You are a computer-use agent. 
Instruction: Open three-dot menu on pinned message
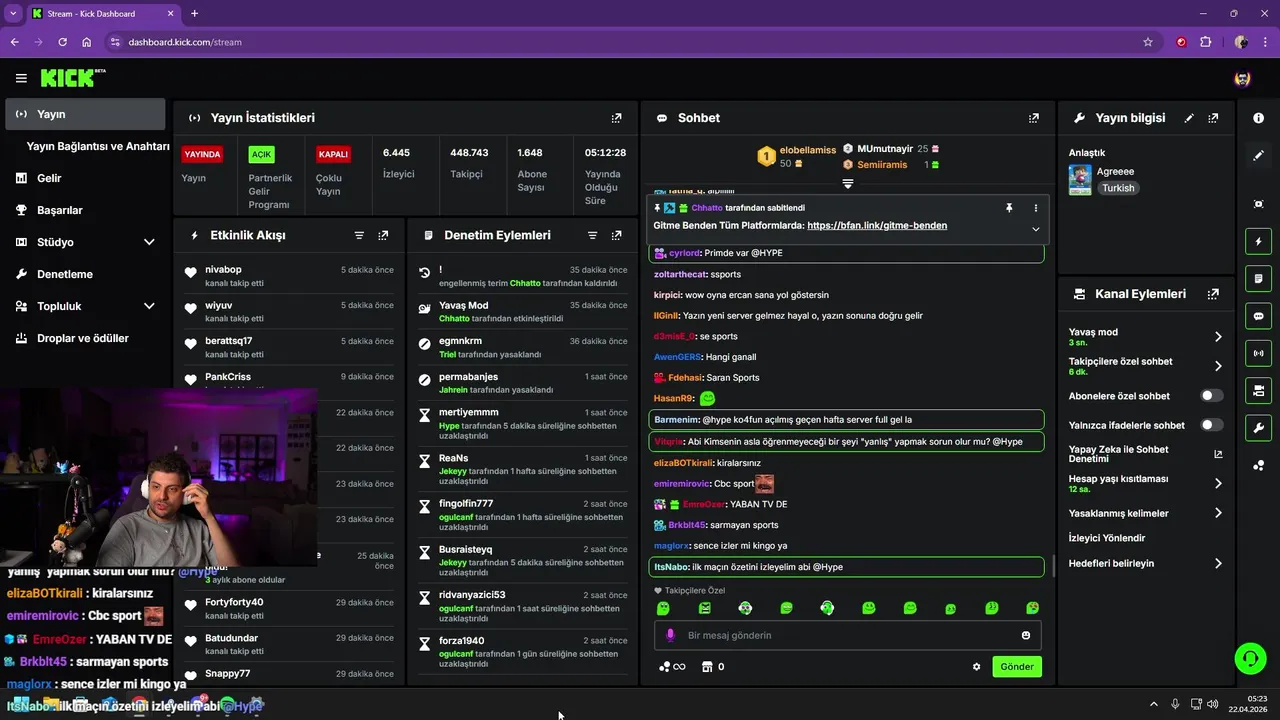(x=1035, y=208)
